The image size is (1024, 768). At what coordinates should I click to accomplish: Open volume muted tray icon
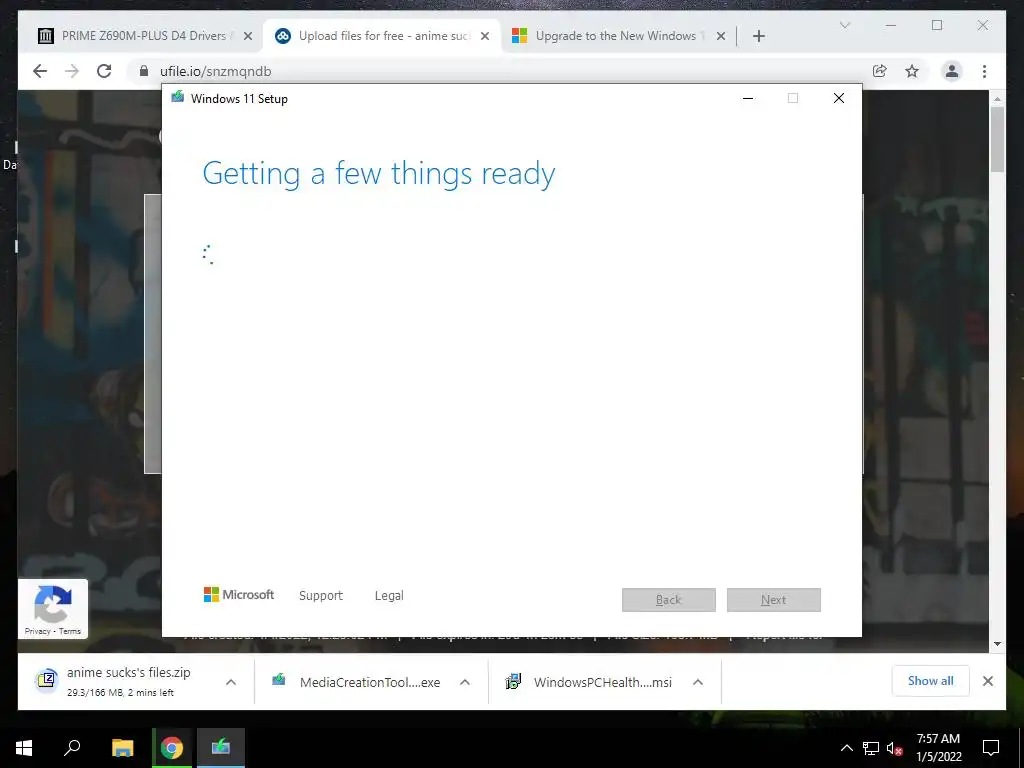point(894,748)
